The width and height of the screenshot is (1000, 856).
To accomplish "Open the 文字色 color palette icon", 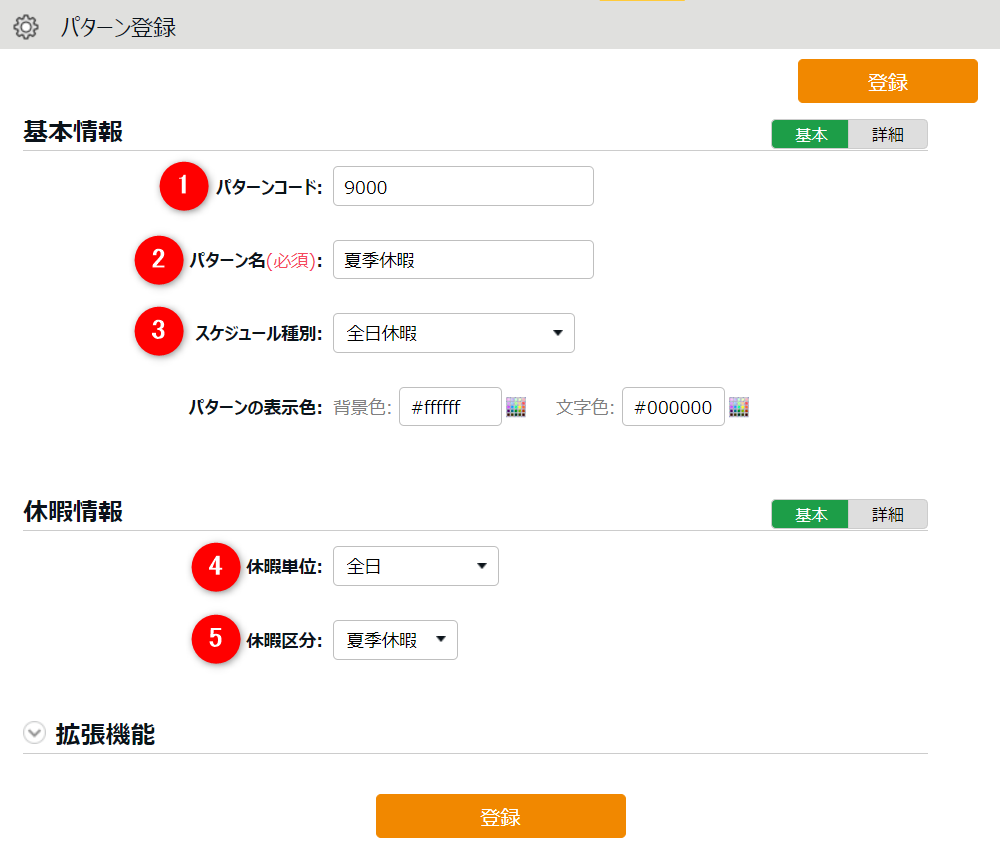I will pos(739,407).
